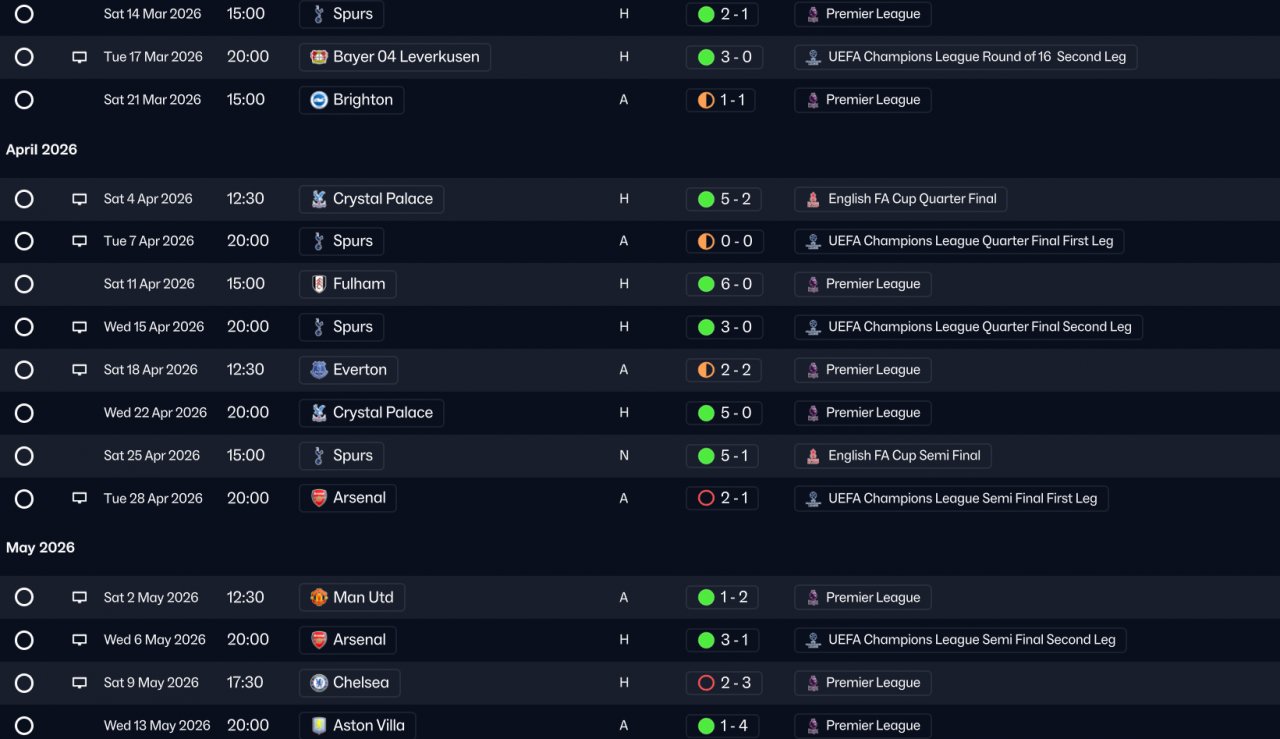Click the Man Utd club crest
Viewport: 1280px width, 739px height.
[319, 598]
